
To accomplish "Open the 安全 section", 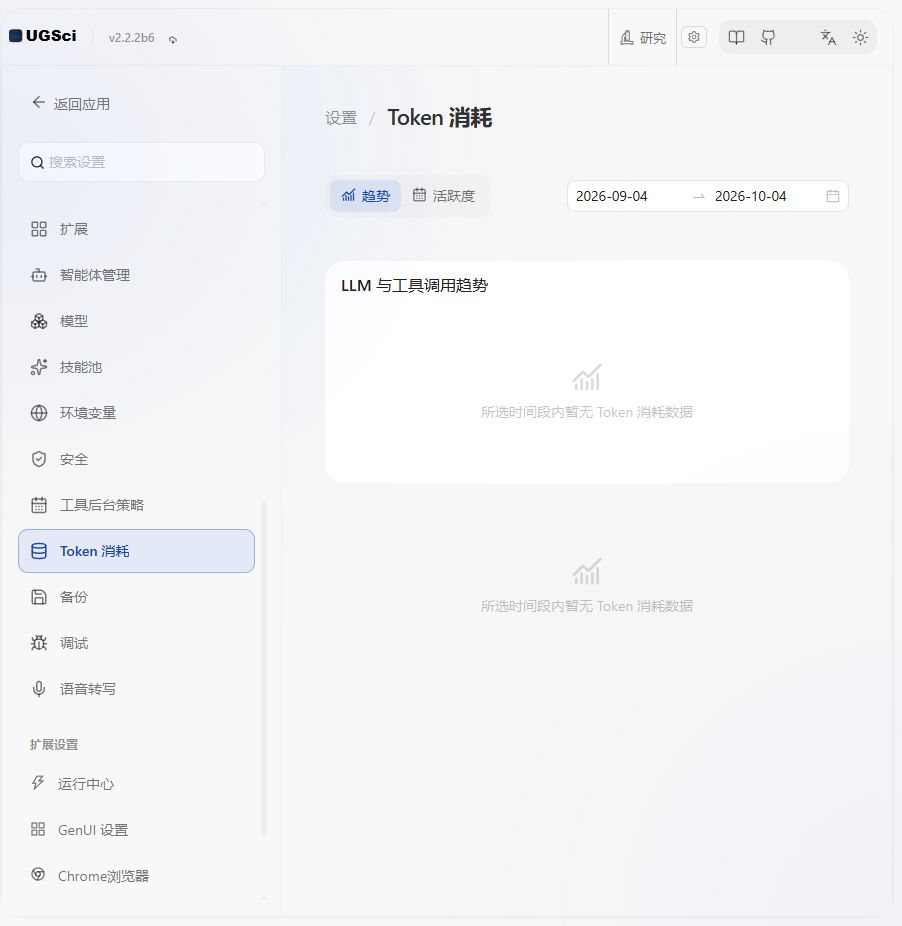I will (136, 459).
